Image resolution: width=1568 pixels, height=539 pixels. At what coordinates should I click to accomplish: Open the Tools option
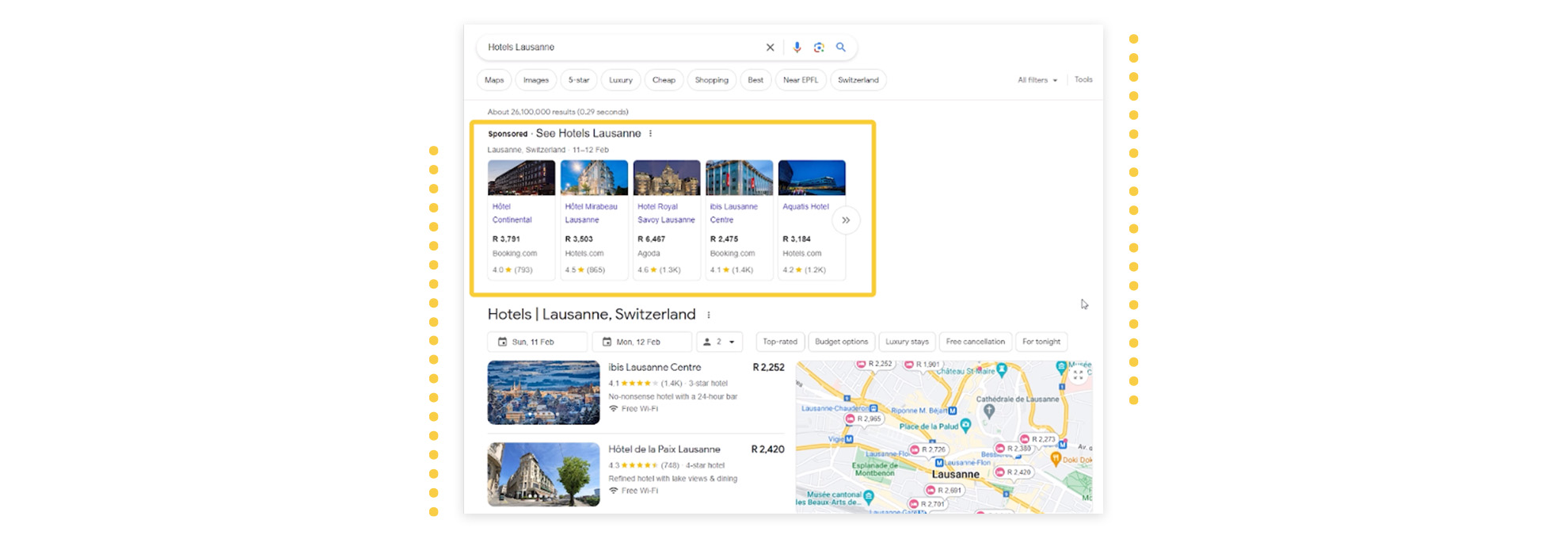(1083, 79)
